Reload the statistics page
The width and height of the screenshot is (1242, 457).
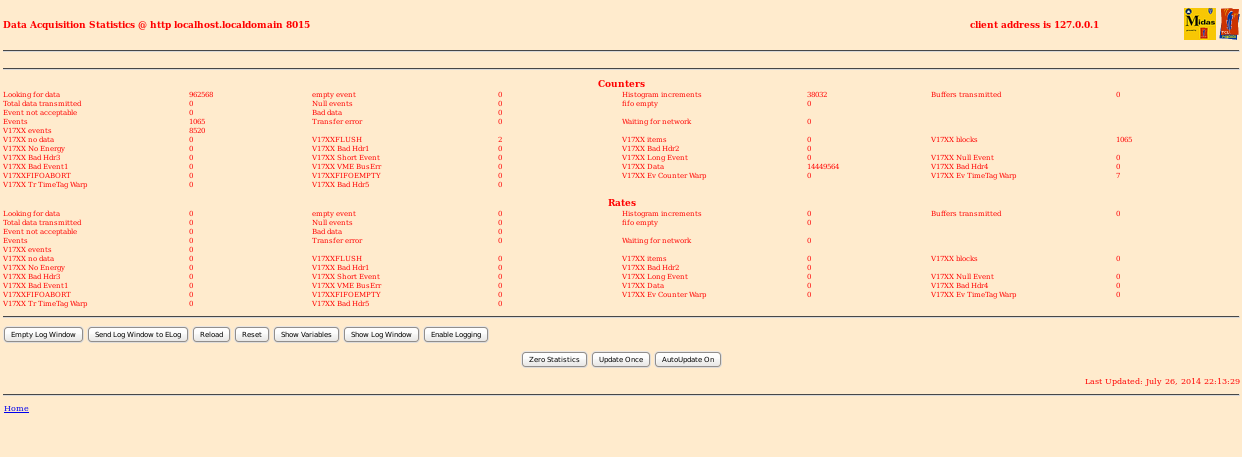pyautogui.click(x=211, y=334)
